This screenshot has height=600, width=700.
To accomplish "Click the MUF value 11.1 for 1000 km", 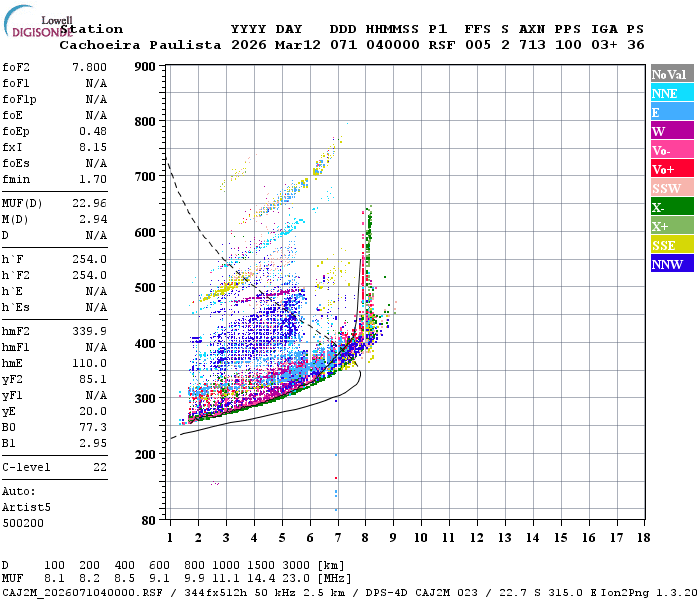I will (226, 579).
